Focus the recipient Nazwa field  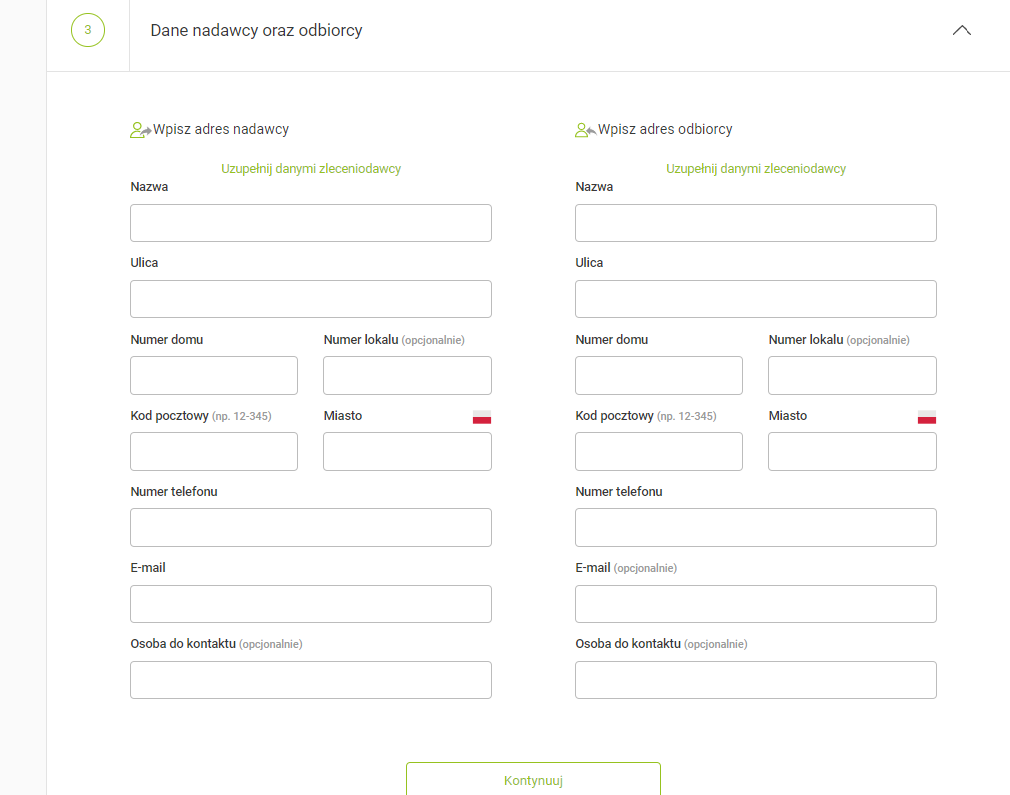756,223
